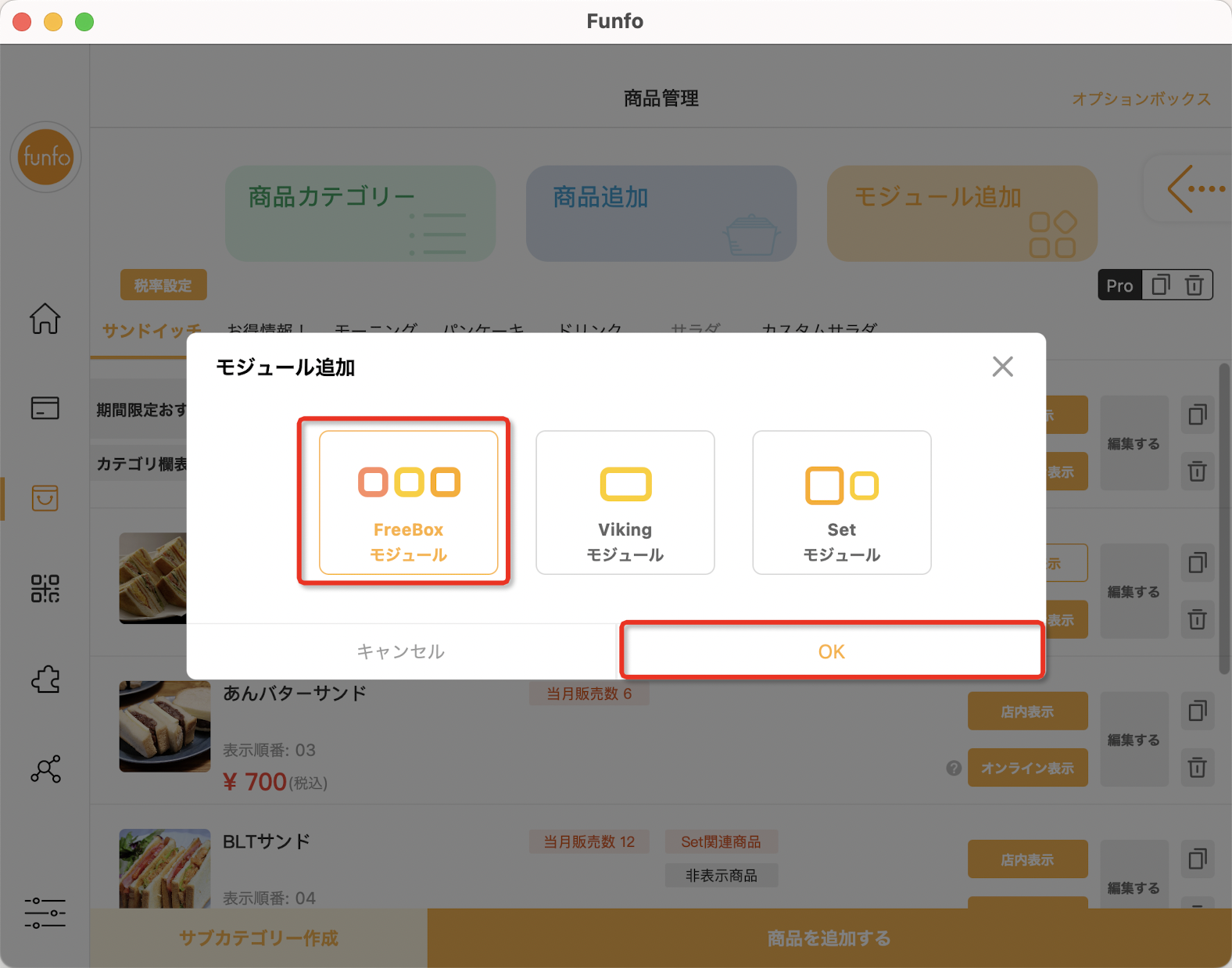Viewport: 1232px width, 968px height.
Task: Open the puzzle piece plugin icon
Action: (45, 679)
